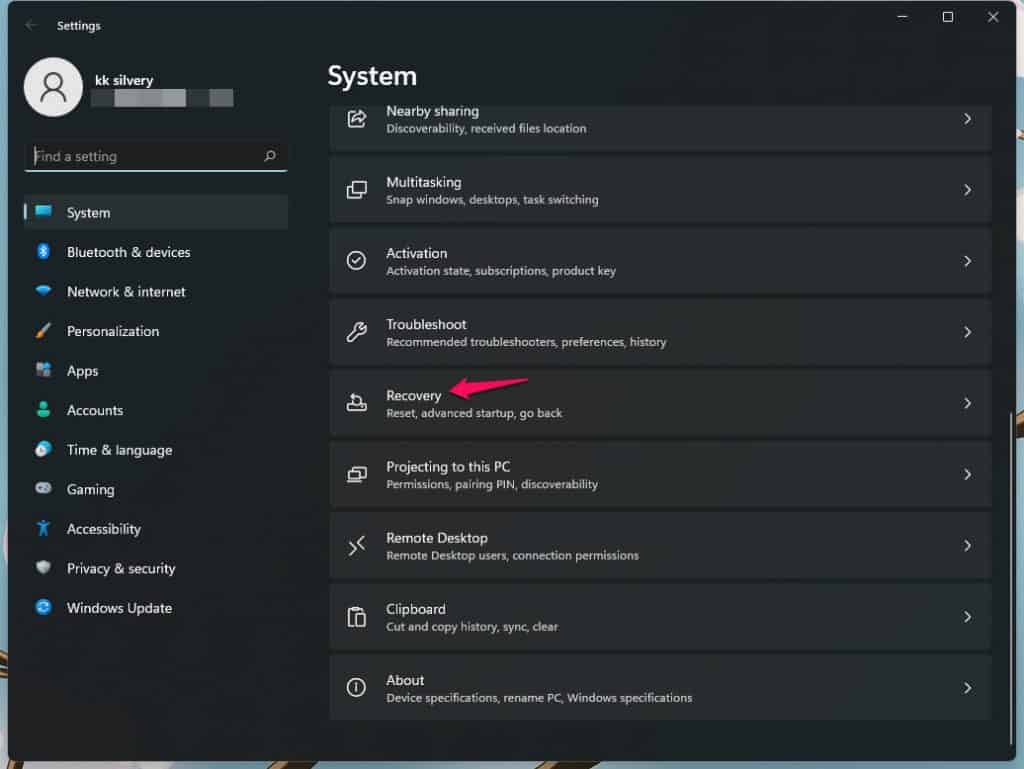Click the Personalization brush icon
Image resolution: width=1024 pixels, height=769 pixels.
44,330
